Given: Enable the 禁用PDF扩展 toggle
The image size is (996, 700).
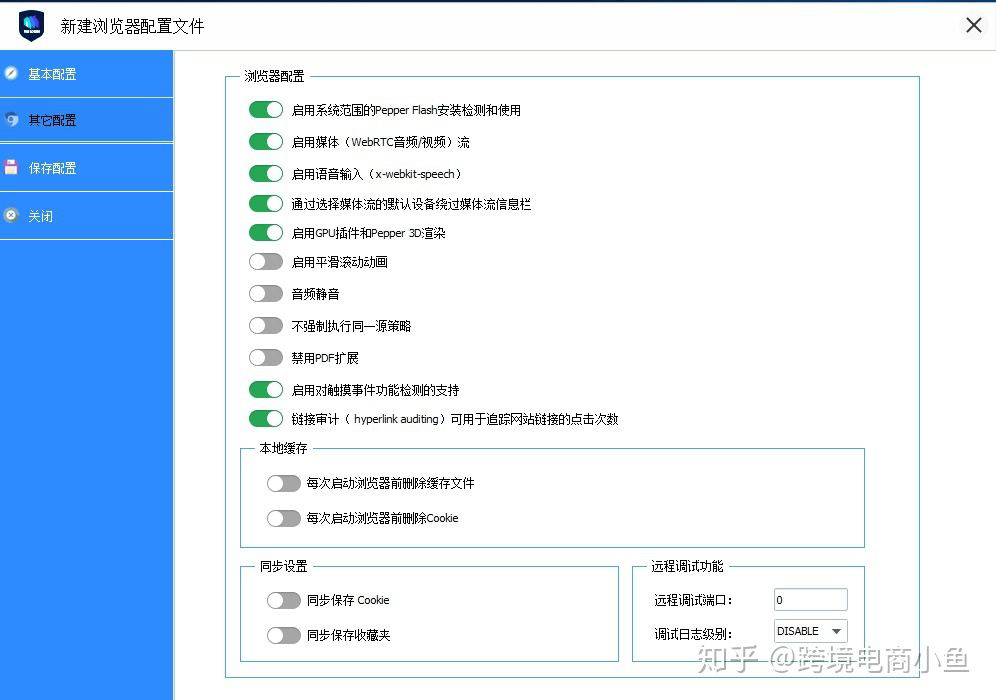Looking at the screenshot, I should coord(265,357).
